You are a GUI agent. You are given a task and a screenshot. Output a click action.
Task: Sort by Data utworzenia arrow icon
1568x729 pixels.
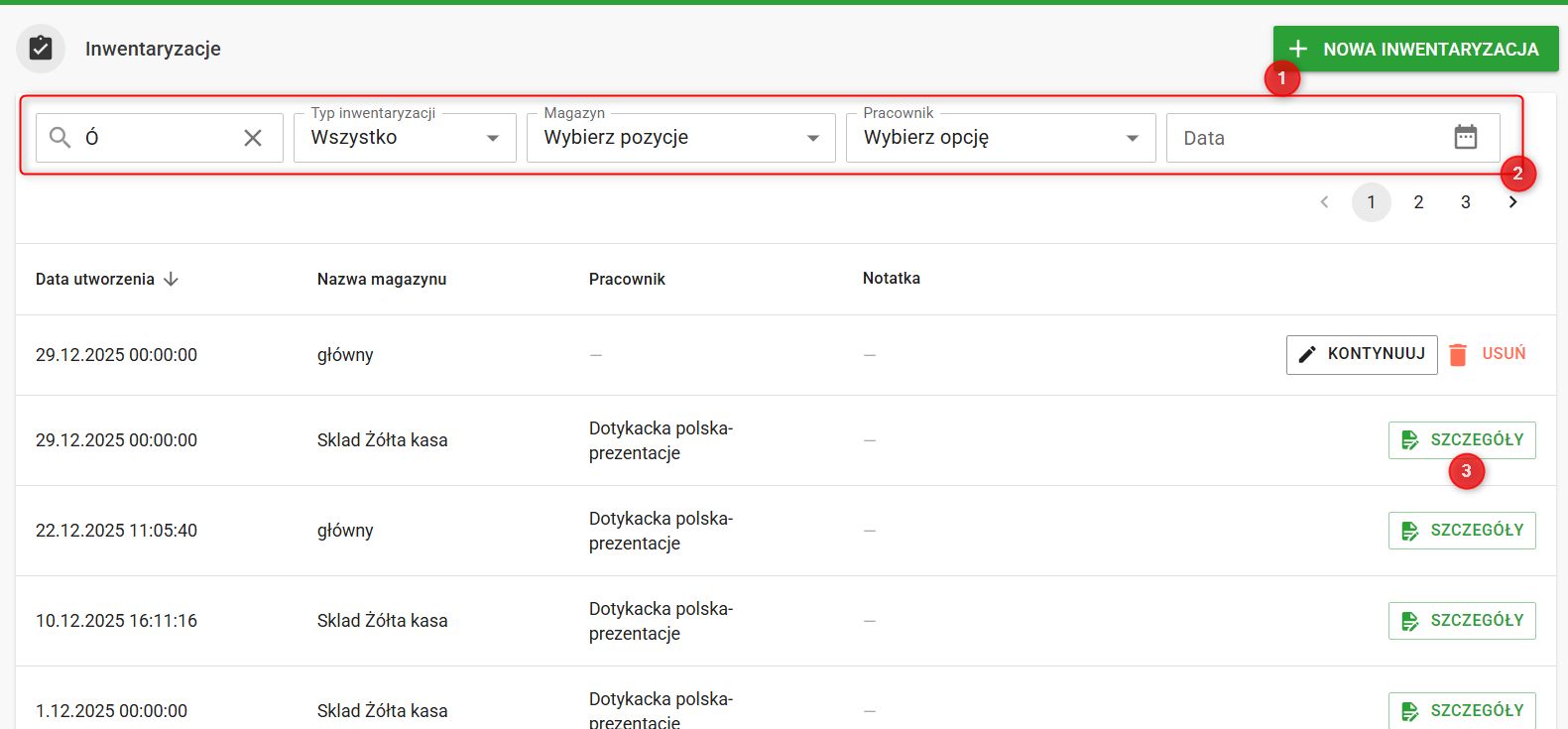click(171, 280)
